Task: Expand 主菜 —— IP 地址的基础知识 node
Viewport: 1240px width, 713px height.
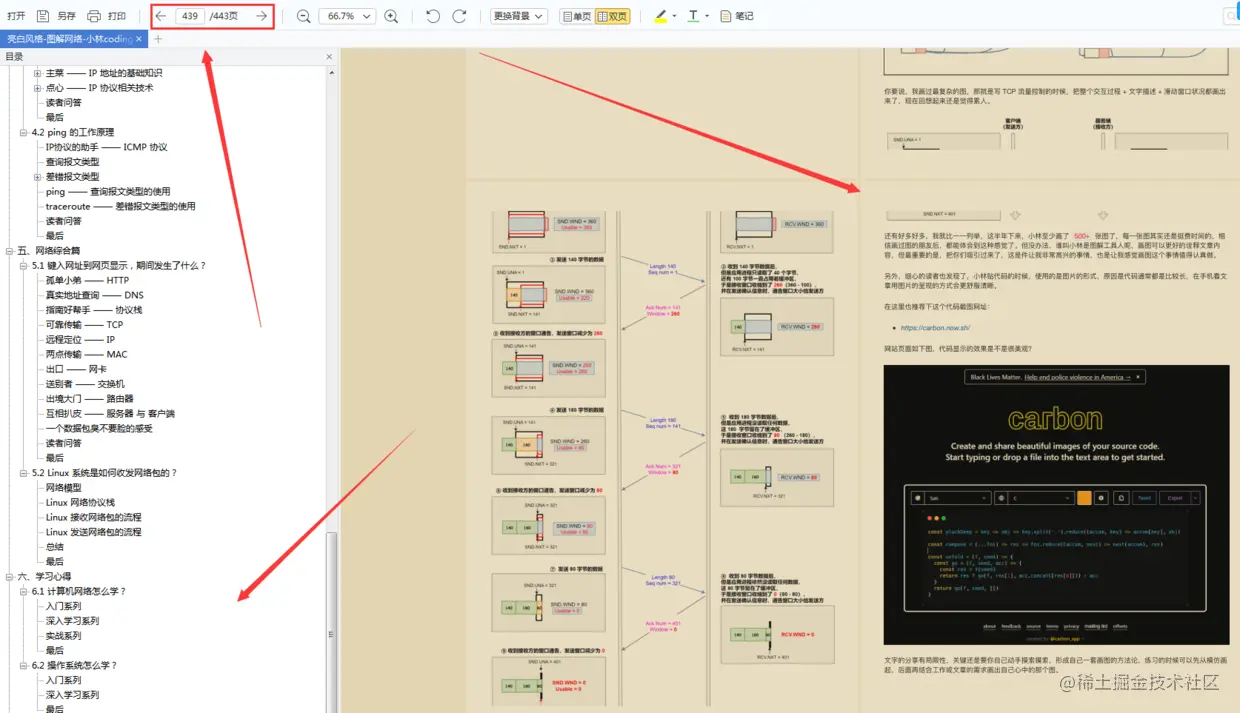Action: pos(37,73)
